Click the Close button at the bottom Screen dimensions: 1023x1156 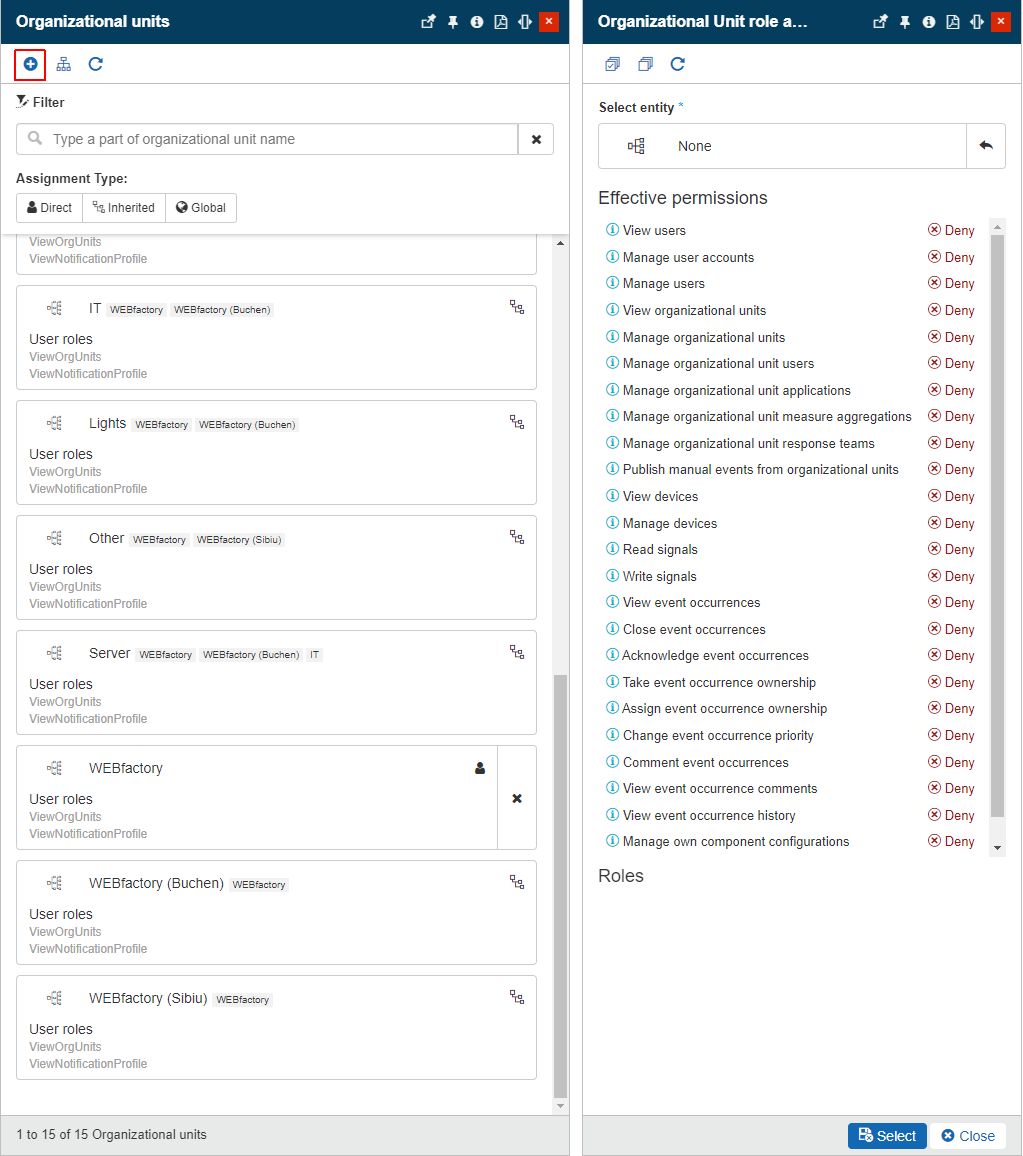point(968,1136)
